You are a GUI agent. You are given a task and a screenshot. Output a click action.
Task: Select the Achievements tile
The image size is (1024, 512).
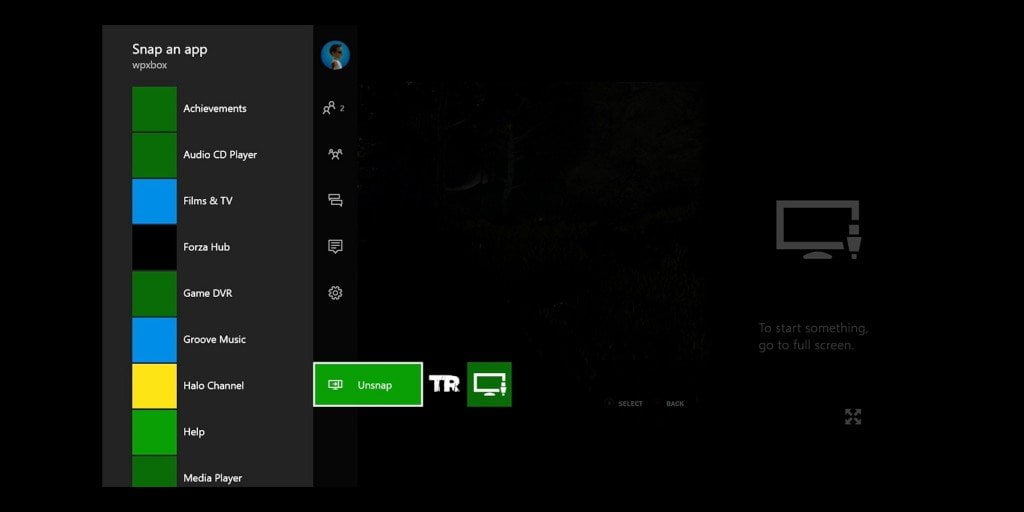click(x=154, y=109)
